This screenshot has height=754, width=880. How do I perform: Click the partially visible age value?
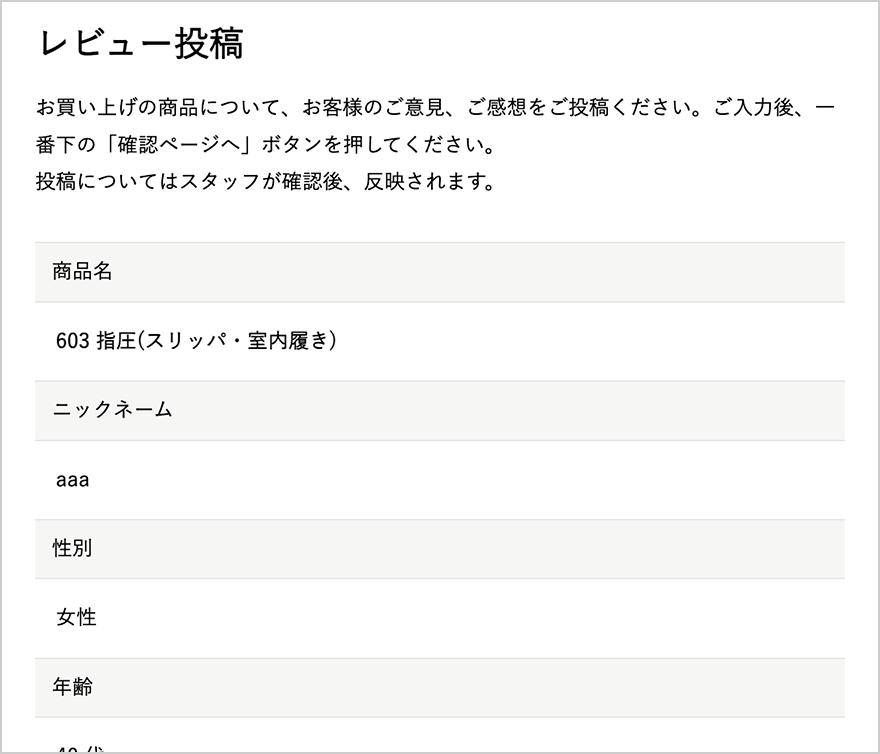click(80, 749)
